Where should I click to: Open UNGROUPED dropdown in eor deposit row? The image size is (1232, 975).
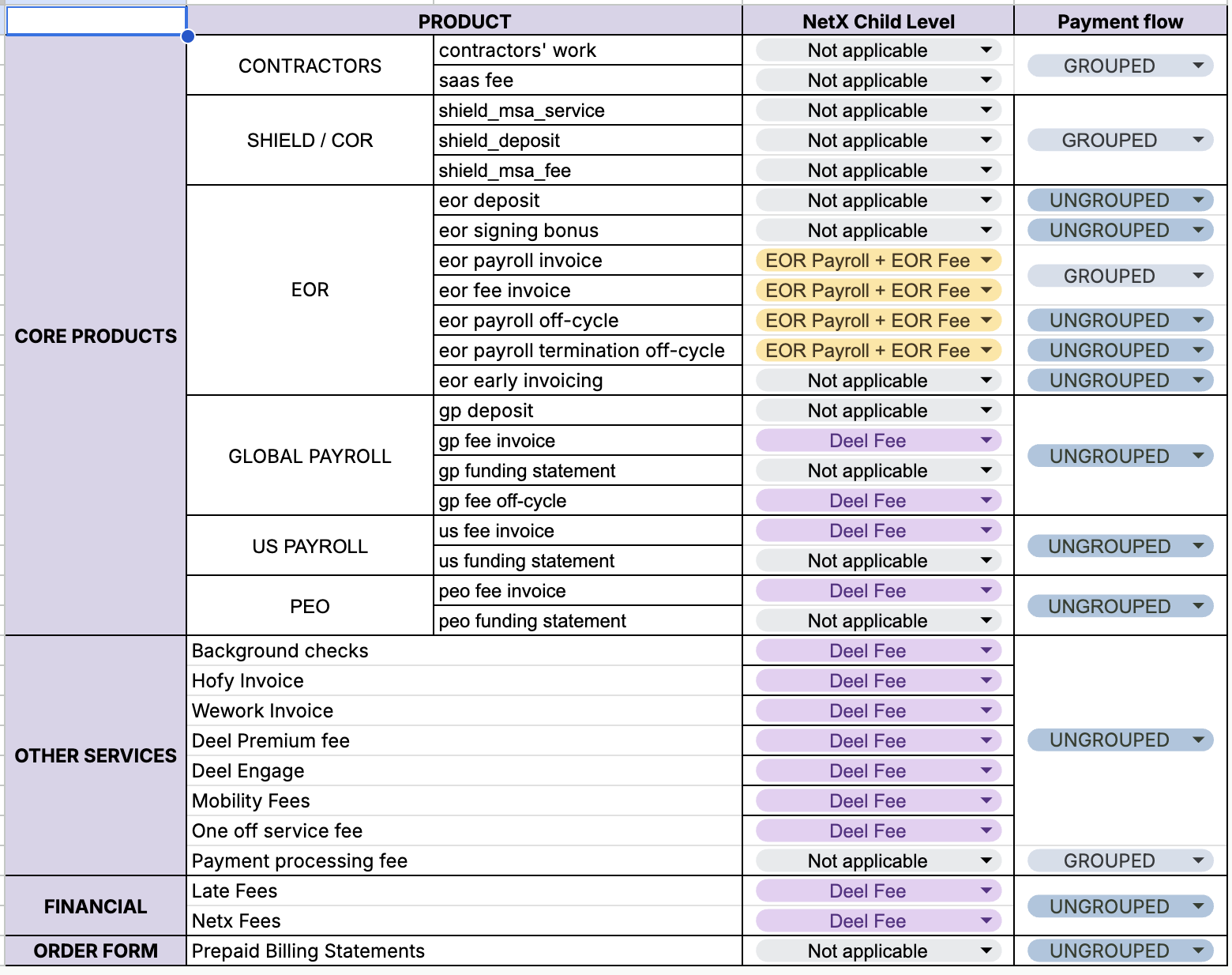pyautogui.click(x=1198, y=201)
